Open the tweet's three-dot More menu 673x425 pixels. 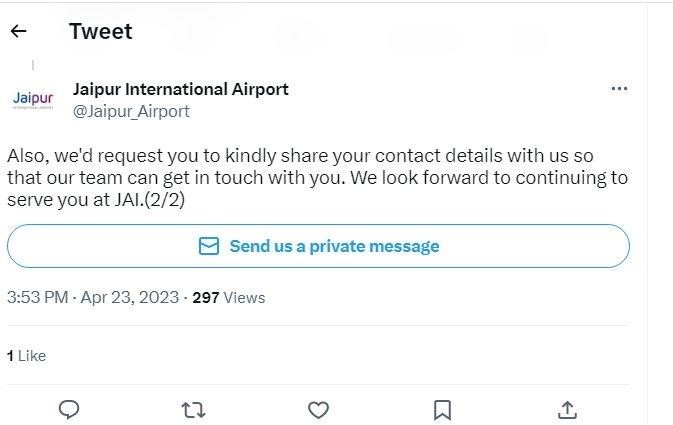pyautogui.click(x=619, y=88)
